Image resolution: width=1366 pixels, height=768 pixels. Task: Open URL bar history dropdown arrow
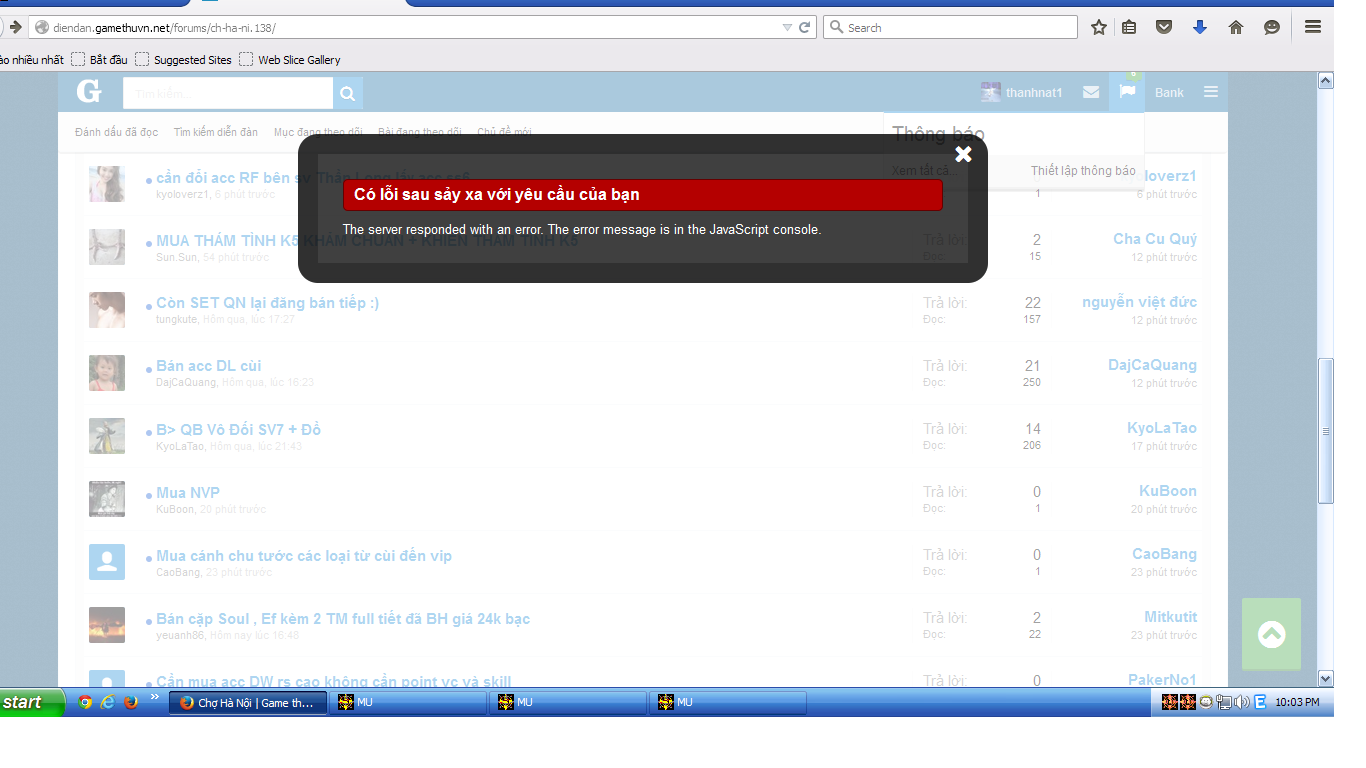coord(787,27)
